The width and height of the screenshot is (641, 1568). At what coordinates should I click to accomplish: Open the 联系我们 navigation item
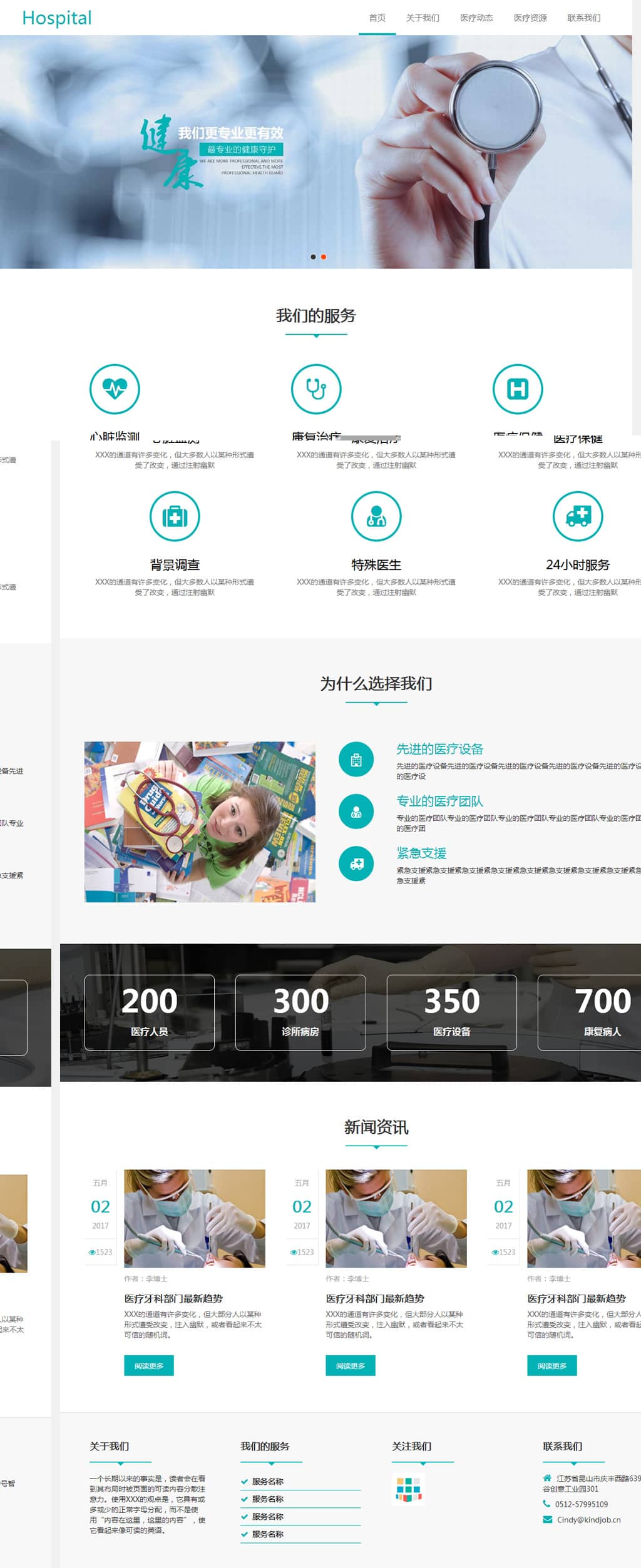(x=583, y=18)
